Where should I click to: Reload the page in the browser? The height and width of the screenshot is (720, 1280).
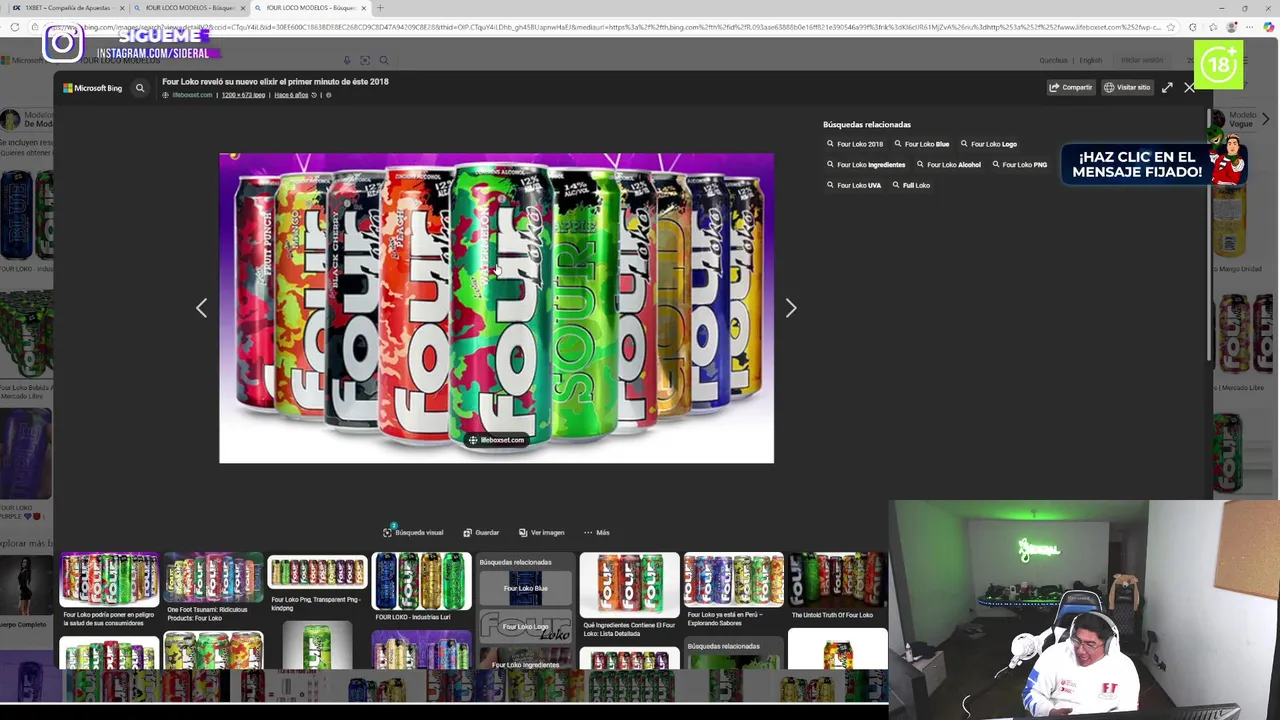(x=15, y=27)
